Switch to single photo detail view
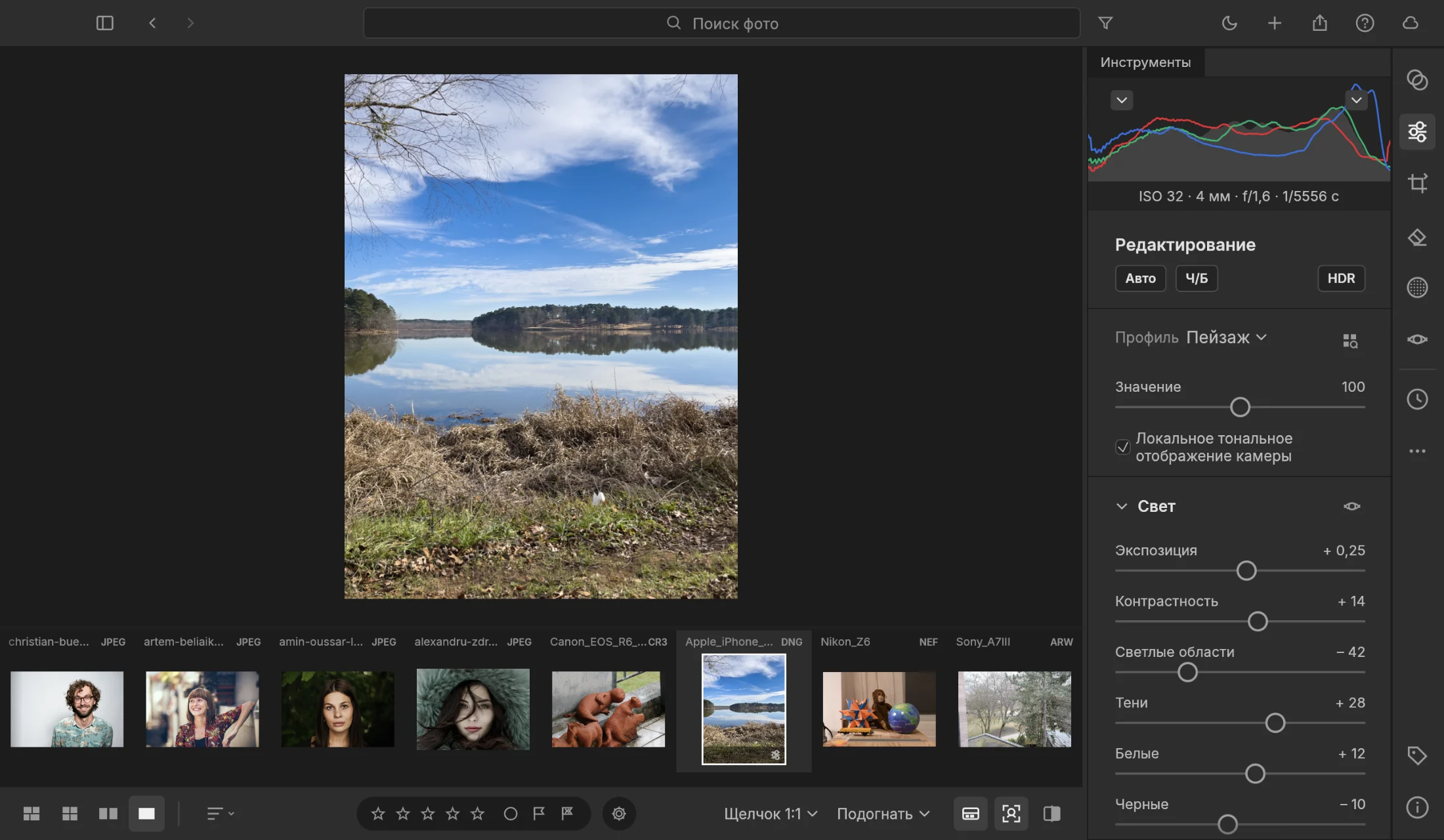Image resolution: width=1444 pixels, height=840 pixels. (146, 814)
